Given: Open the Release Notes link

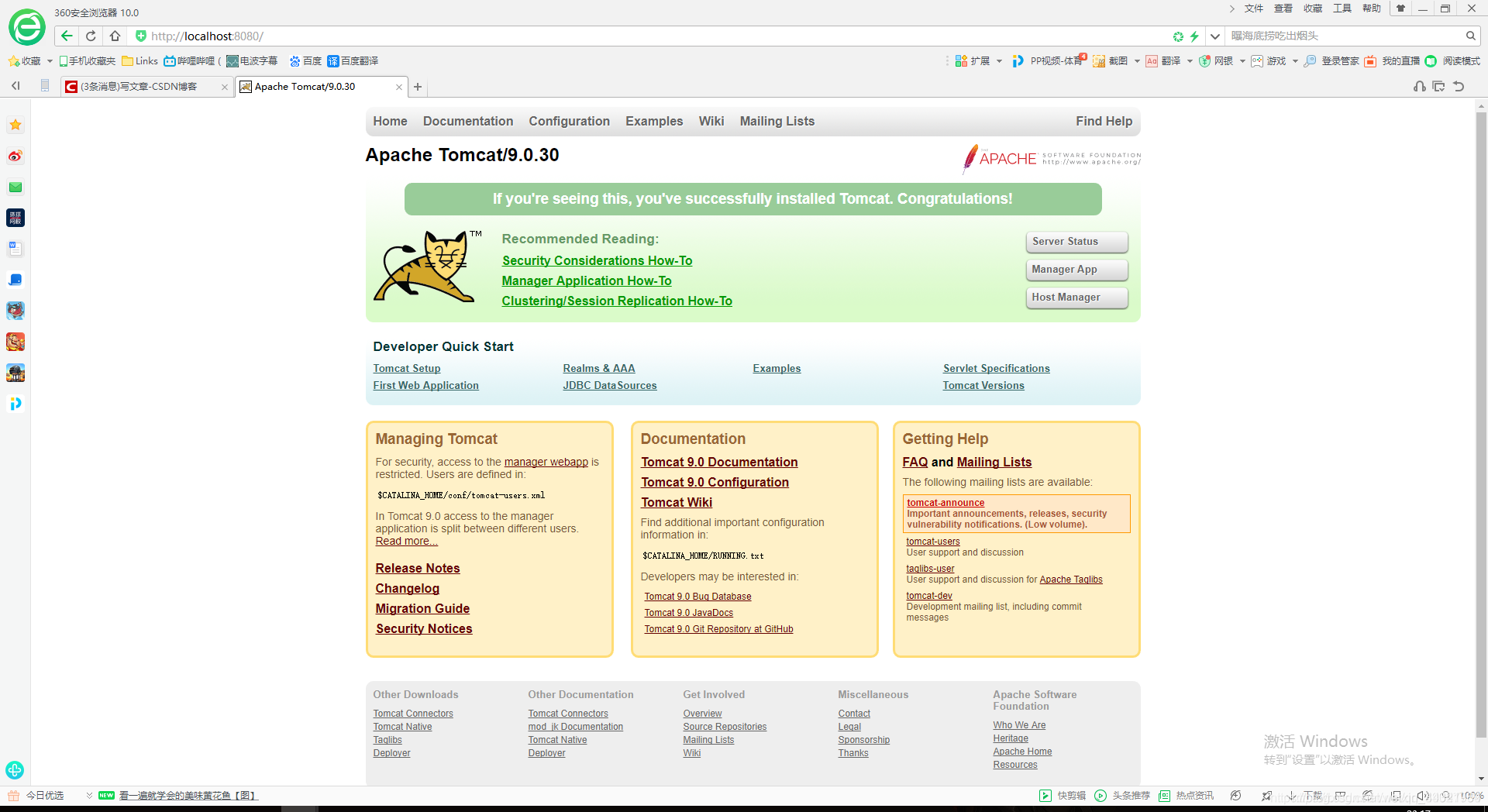Looking at the screenshot, I should coord(418,568).
